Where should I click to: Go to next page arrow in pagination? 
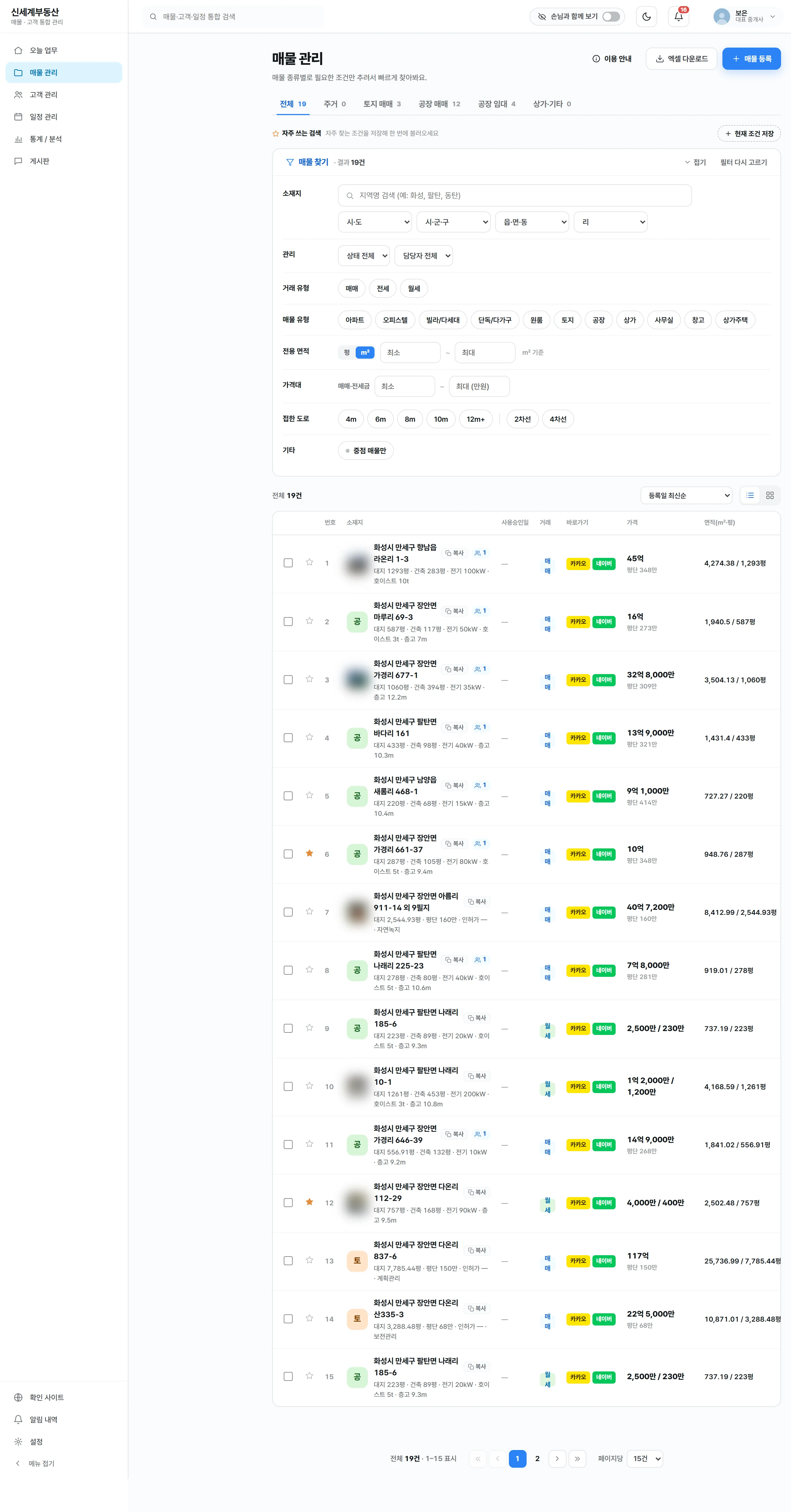pyautogui.click(x=557, y=1459)
